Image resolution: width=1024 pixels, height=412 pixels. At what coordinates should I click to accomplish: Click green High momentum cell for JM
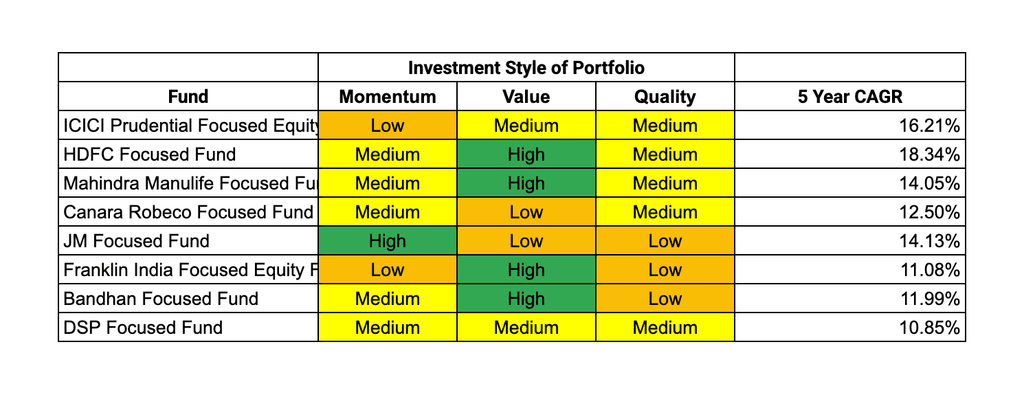point(387,240)
